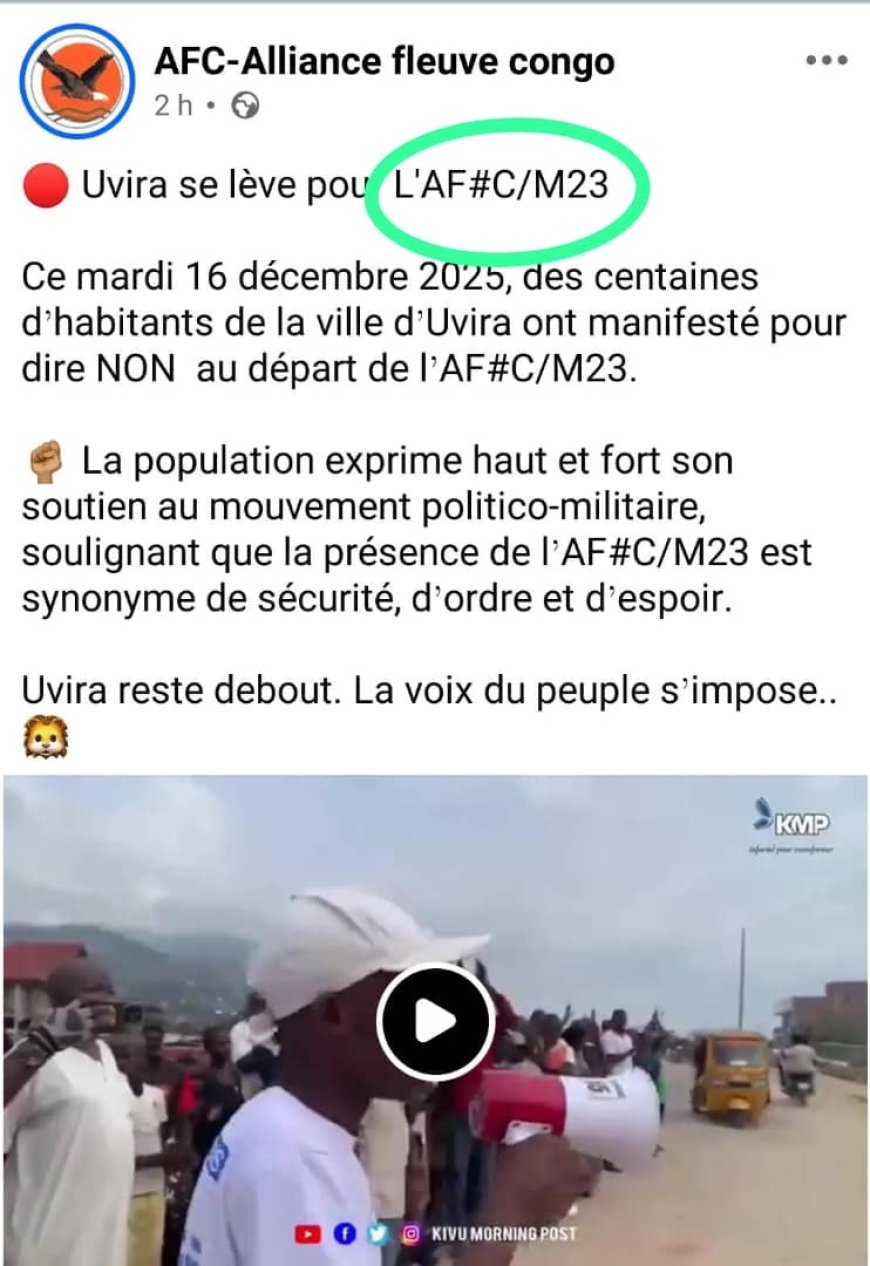Click the AFC-Alliance fleuve congo page name
Viewport: 870px width, 1266px height.
[384, 62]
